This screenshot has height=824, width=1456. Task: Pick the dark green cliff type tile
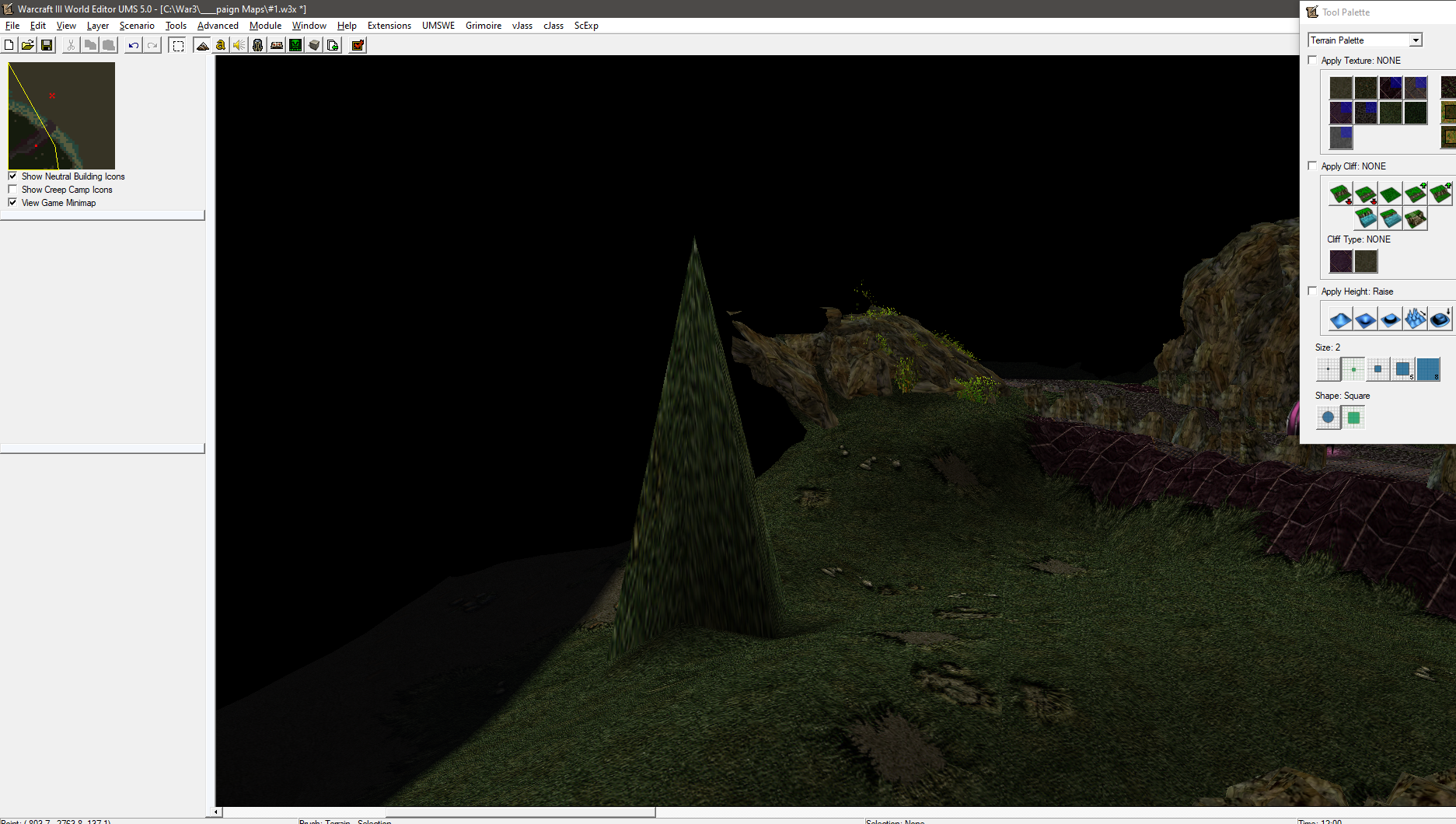click(1366, 261)
